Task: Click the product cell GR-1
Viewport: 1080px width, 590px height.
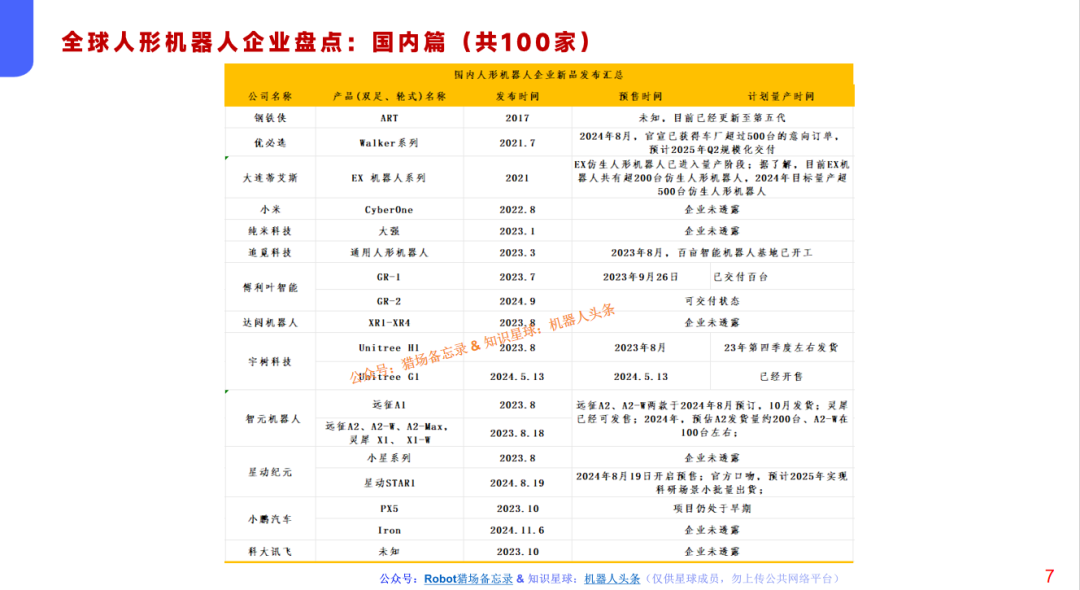Action: click(x=389, y=277)
